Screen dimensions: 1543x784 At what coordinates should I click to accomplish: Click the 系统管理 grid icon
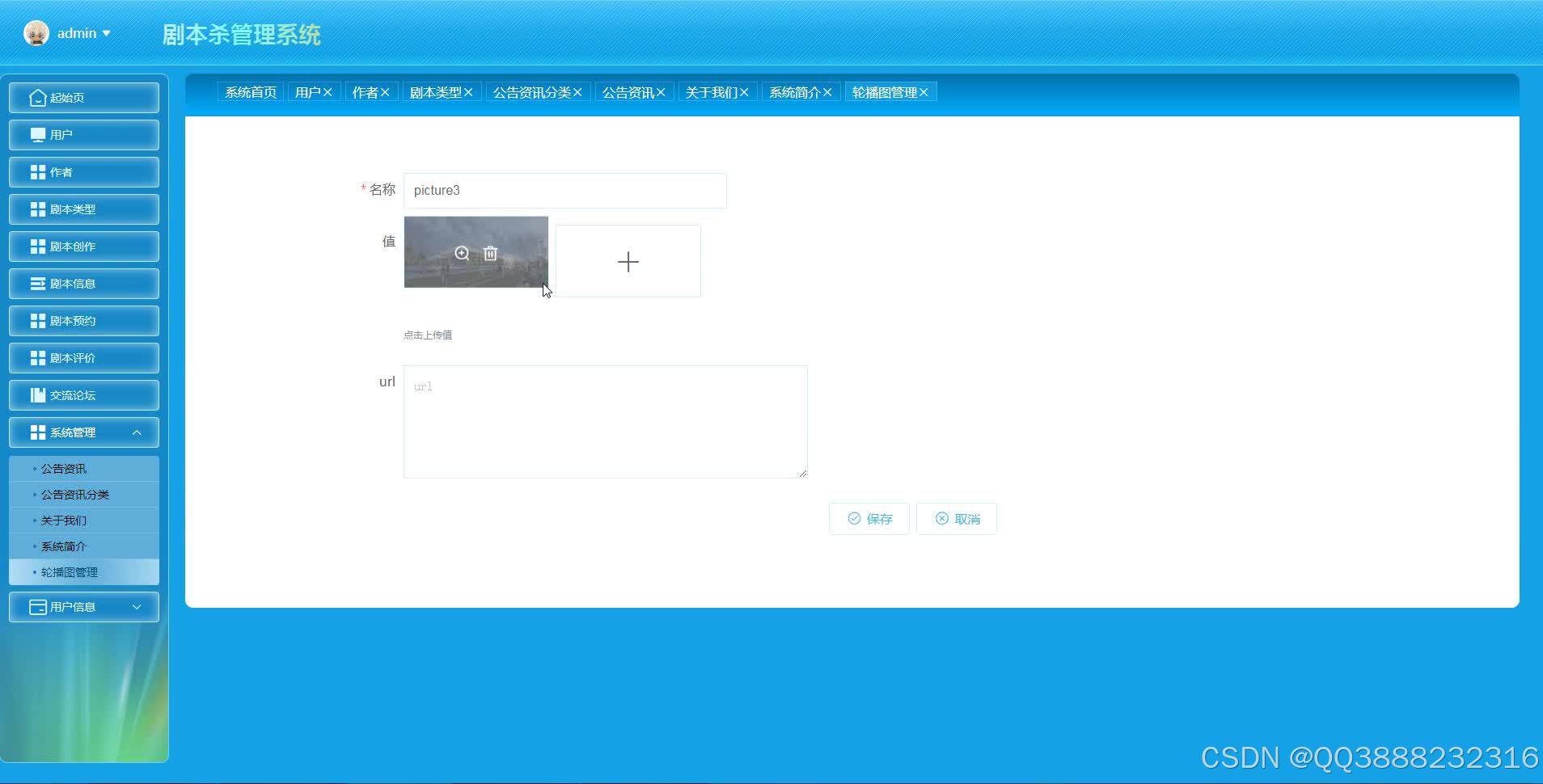(37, 432)
